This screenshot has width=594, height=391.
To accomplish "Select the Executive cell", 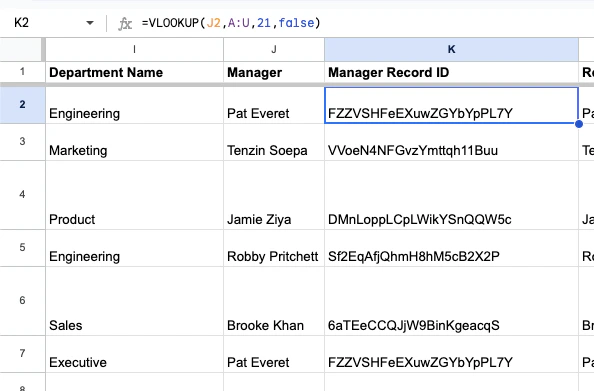I will (x=134, y=354).
